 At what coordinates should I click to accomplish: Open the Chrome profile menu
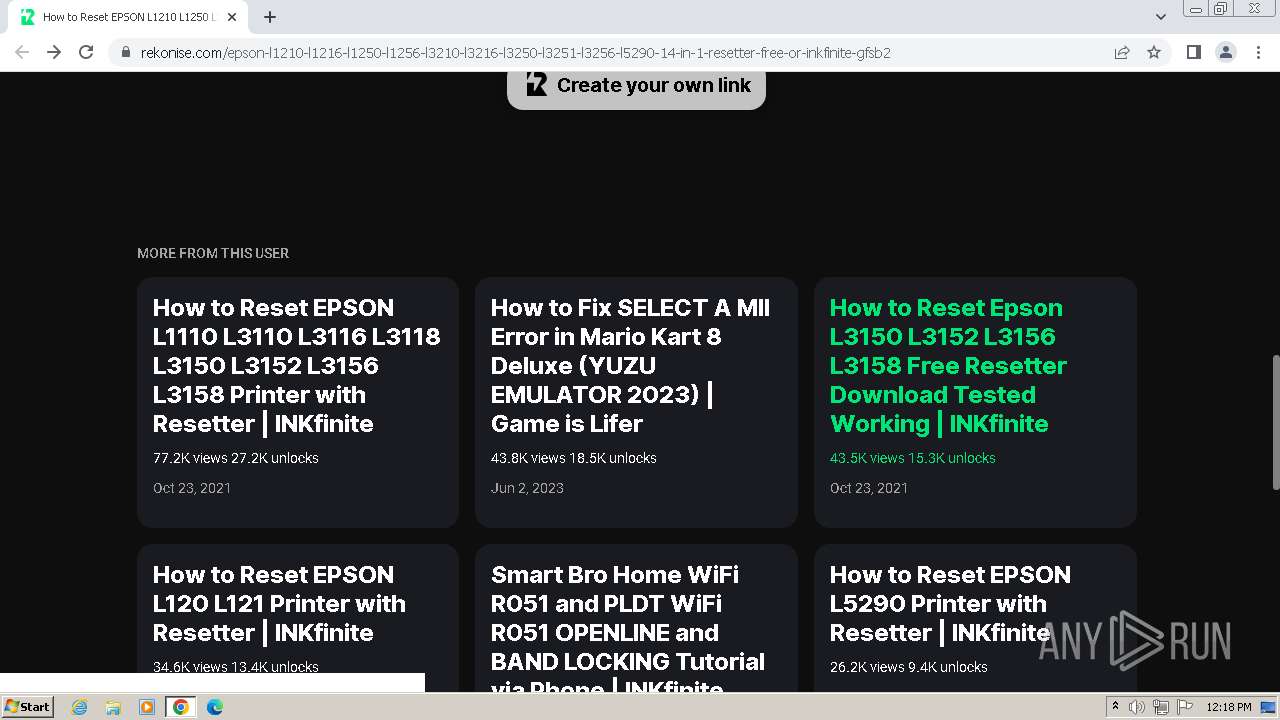click(x=1226, y=52)
